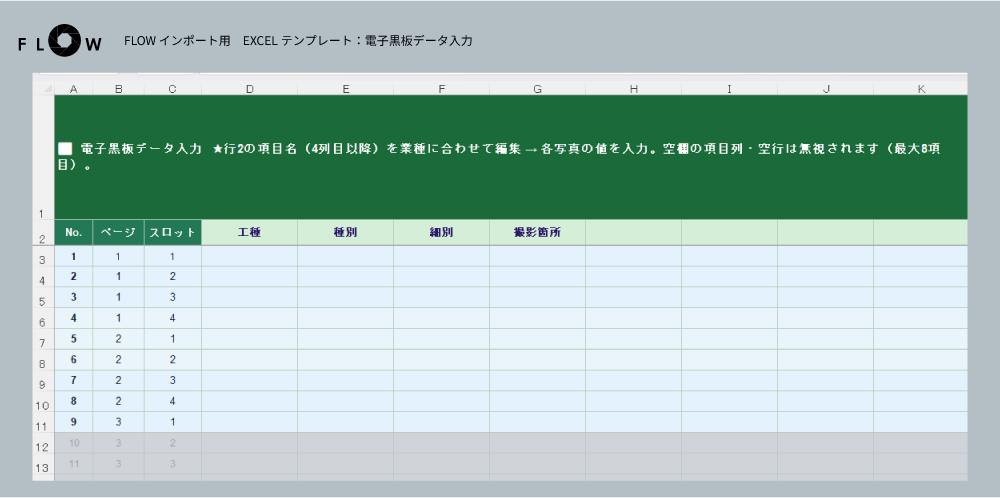Viewport: 1000px width, 498px height.
Task: Click the ページ header cell
Action: tap(119, 233)
